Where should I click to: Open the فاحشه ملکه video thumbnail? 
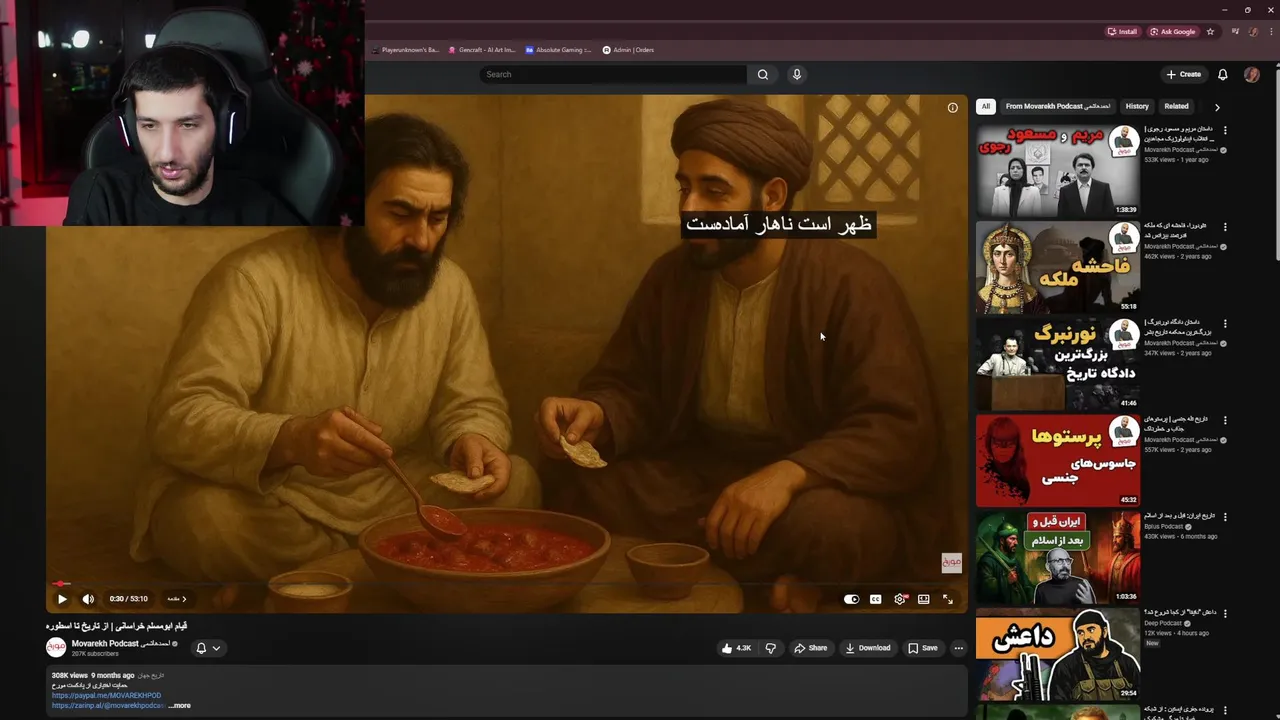click(x=1057, y=267)
